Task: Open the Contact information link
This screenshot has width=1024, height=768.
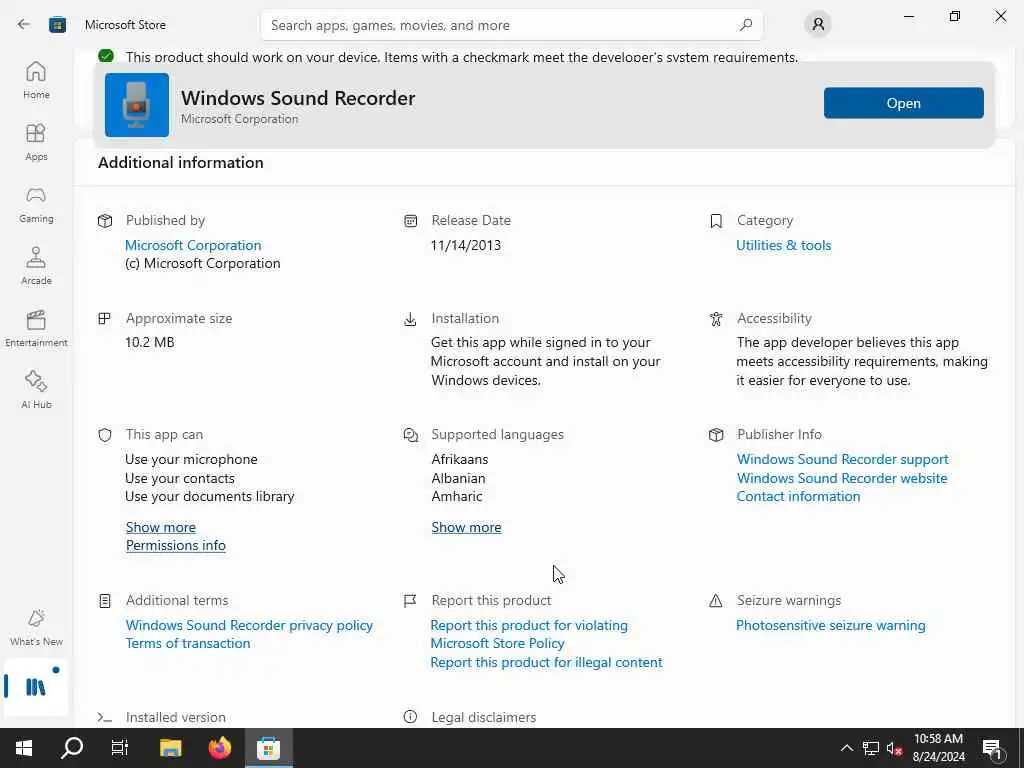Action: click(798, 496)
